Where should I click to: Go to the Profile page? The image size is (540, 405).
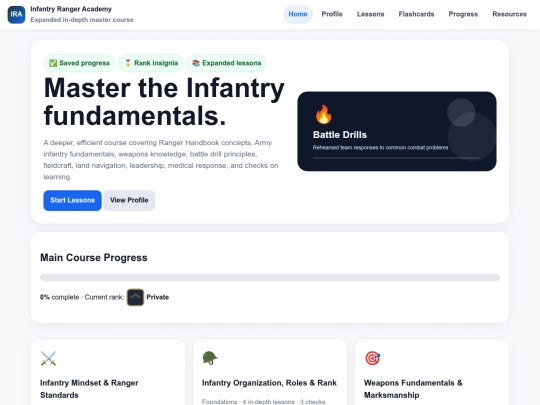pyautogui.click(x=332, y=14)
